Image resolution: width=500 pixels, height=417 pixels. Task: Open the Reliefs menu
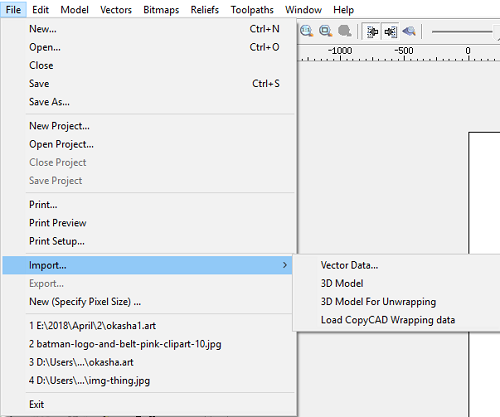point(204,10)
